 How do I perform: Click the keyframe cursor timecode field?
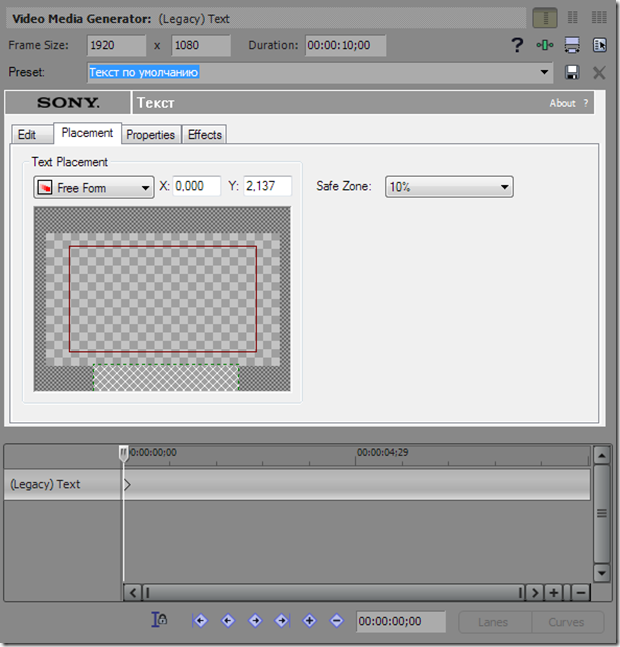point(401,621)
